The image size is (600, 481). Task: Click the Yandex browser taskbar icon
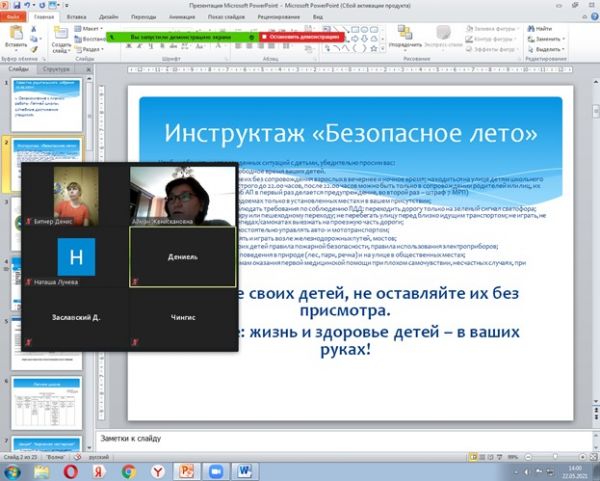click(158, 470)
